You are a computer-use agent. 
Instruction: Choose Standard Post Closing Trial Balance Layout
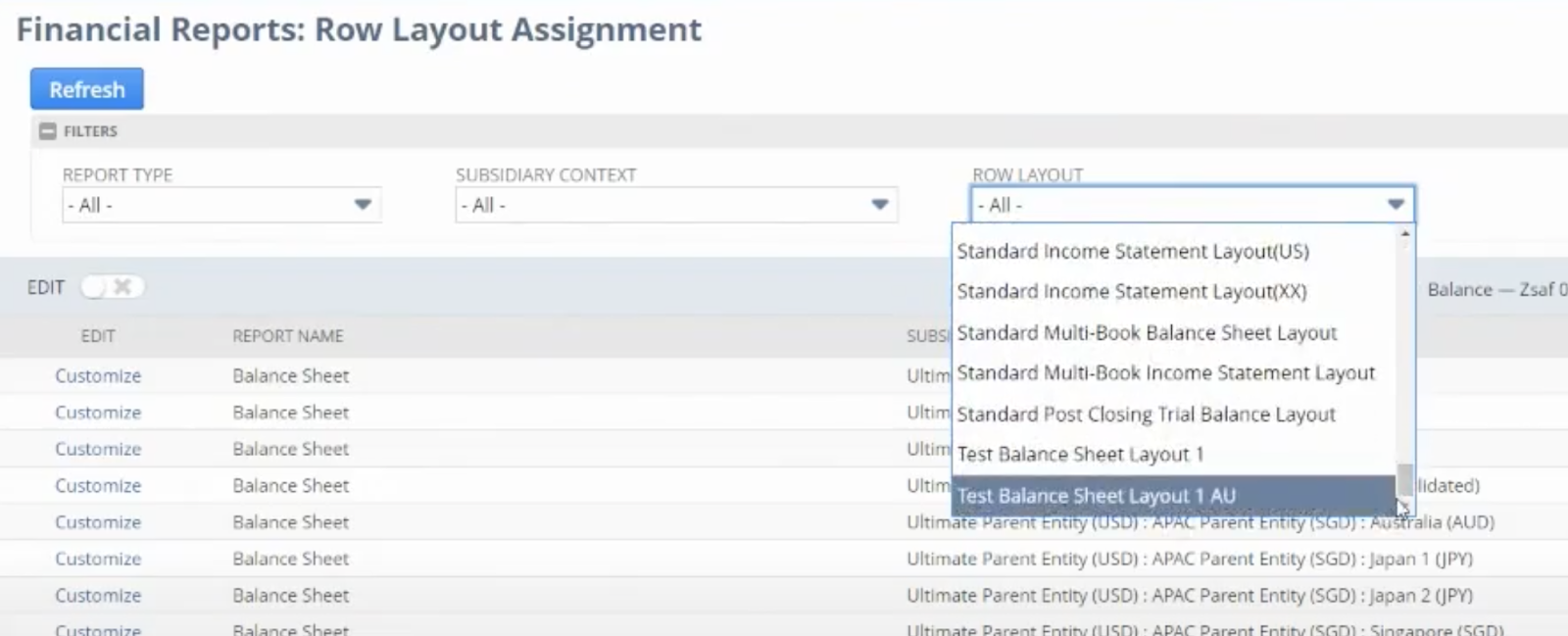click(1147, 414)
